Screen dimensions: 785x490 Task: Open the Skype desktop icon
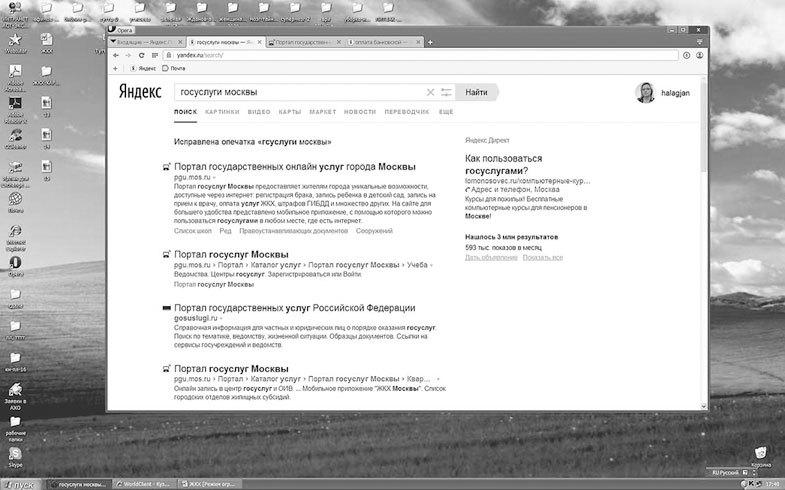point(15,454)
